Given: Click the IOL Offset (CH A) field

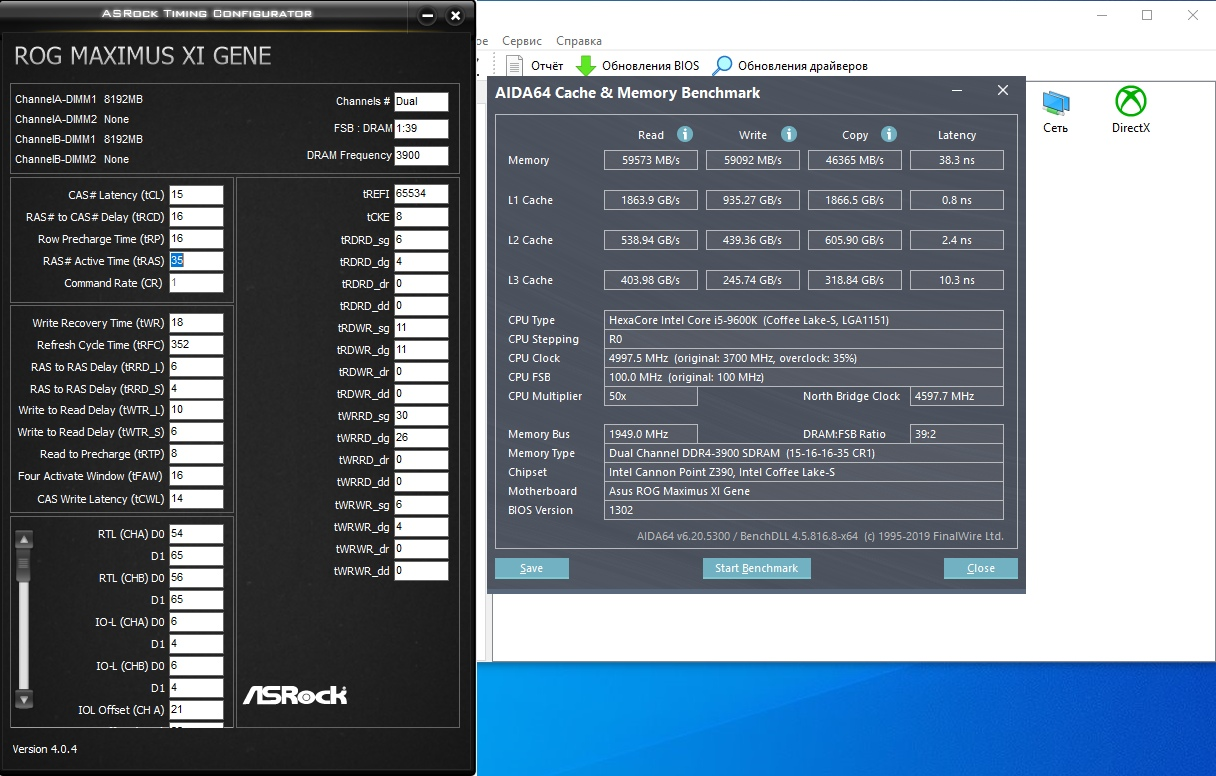Looking at the screenshot, I should click(196, 710).
